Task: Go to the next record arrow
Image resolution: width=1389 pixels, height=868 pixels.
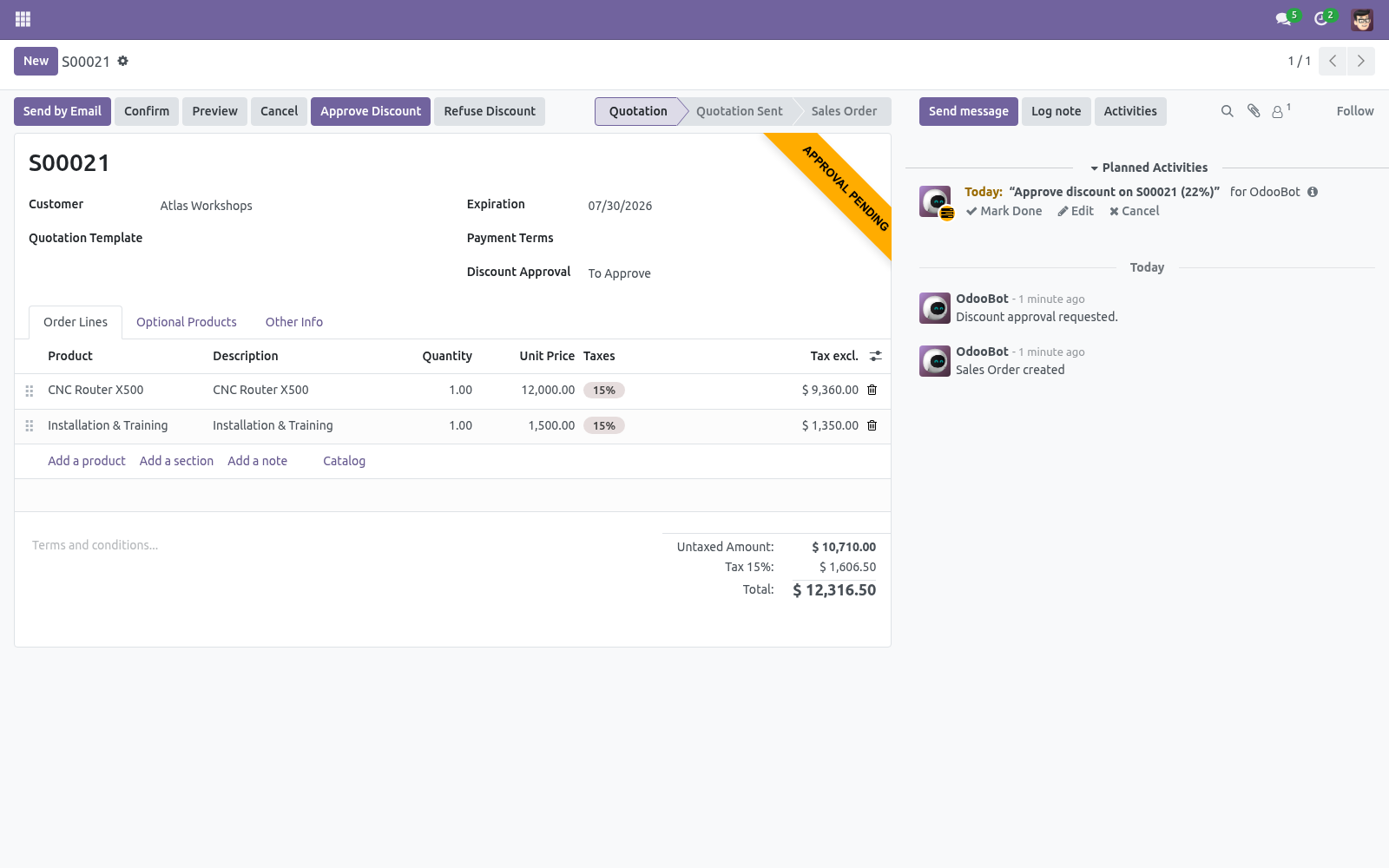Action: click(1361, 61)
